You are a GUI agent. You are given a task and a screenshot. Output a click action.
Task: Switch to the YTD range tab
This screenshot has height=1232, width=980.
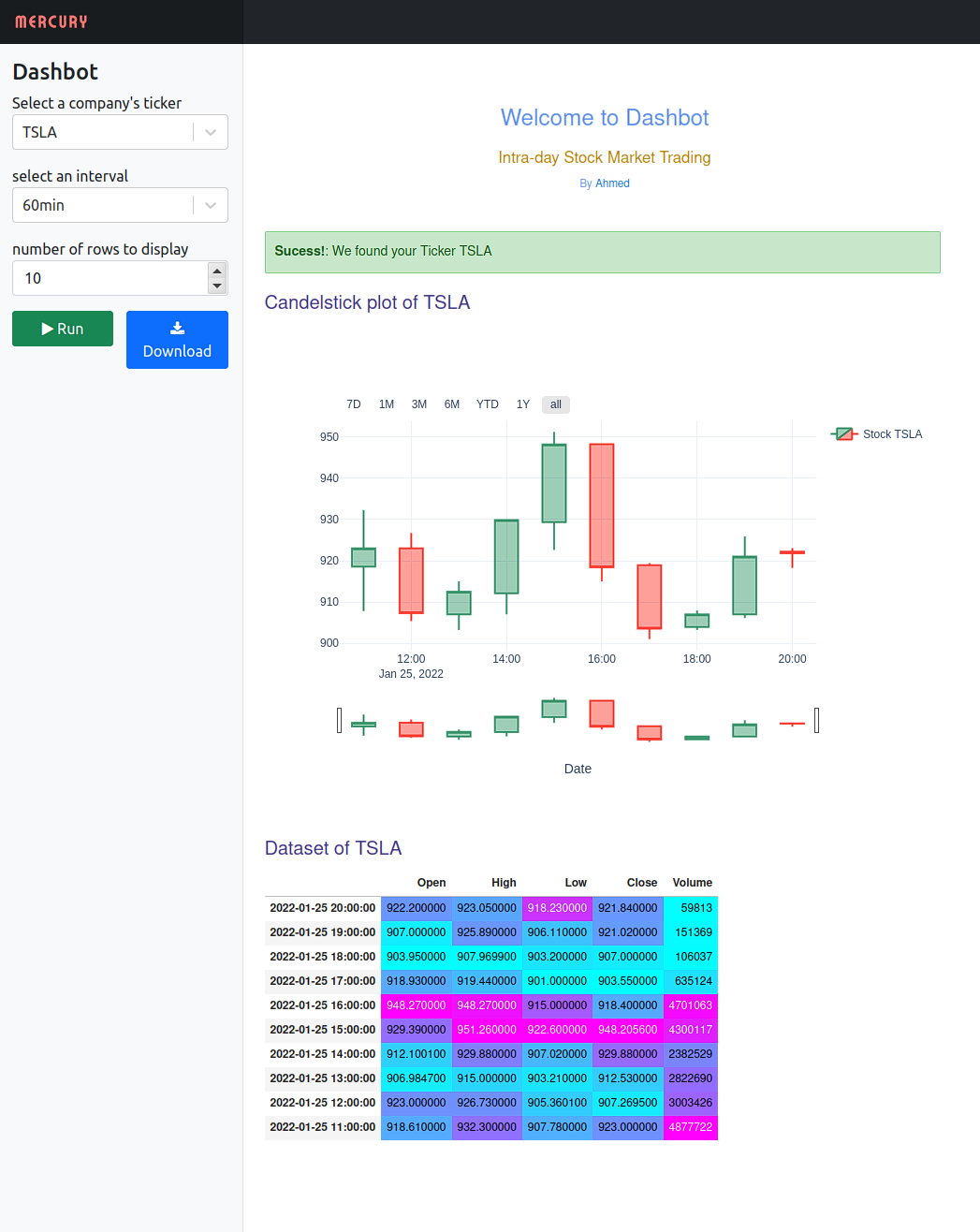click(x=487, y=404)
